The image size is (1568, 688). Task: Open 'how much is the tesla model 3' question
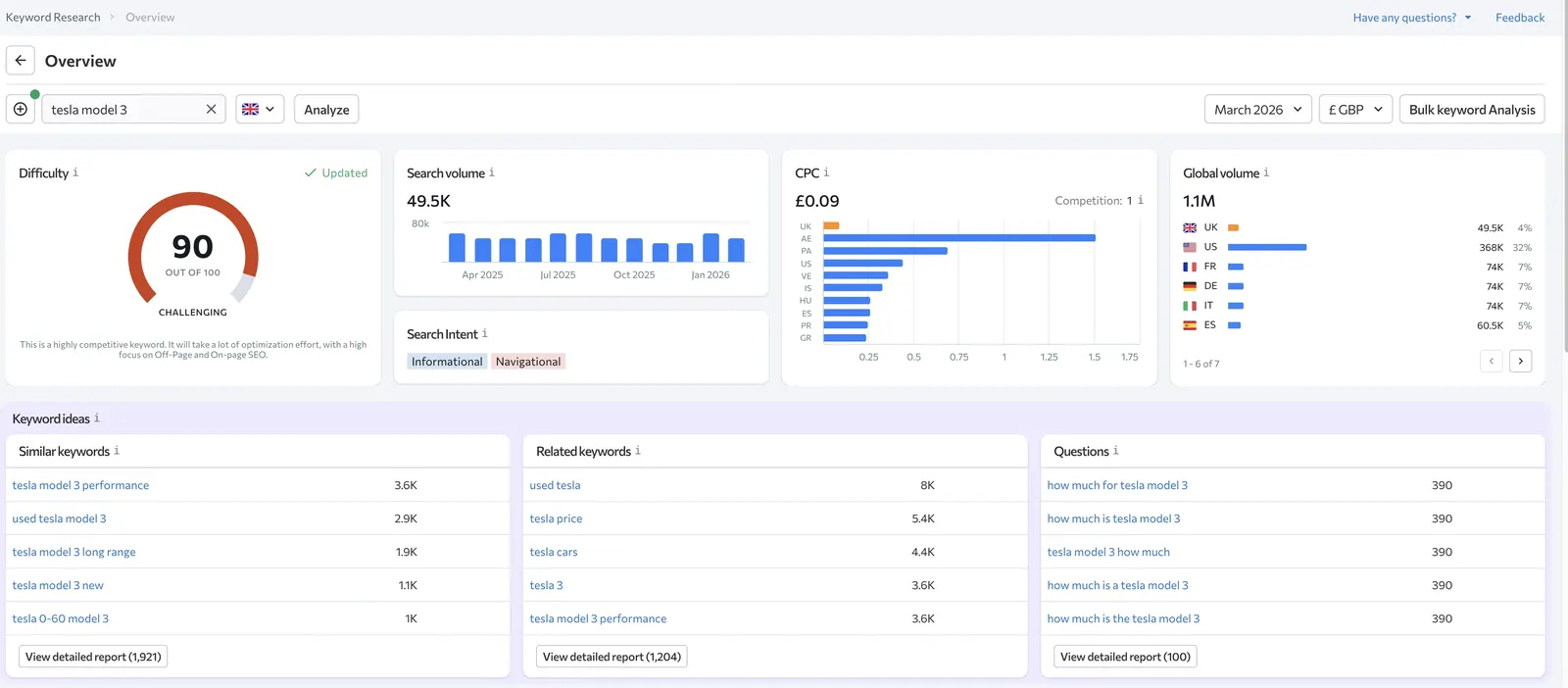coord(1123,618)
